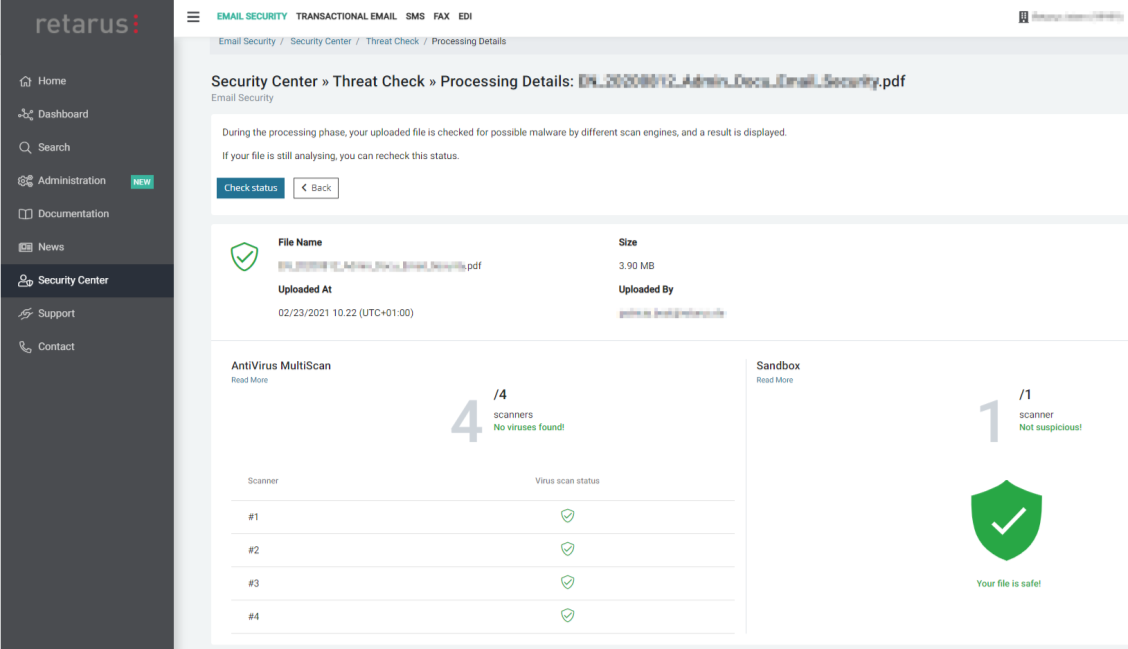Click the Search magnifier icon

pyautogui.click(x=26, y=148)
